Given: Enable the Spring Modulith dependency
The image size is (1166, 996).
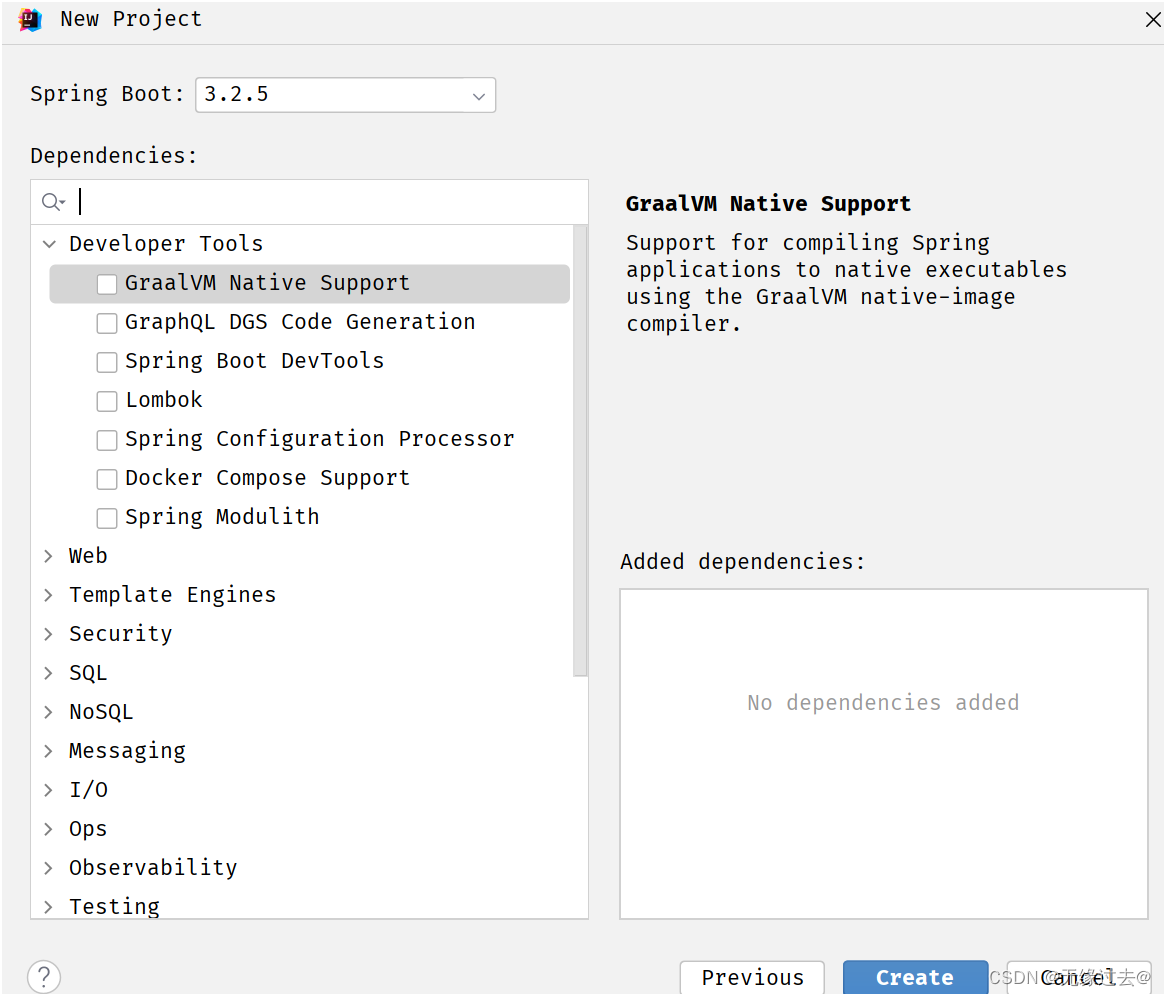Looking at the screenshot, I should pyautogui.click(x=106, y=517).
